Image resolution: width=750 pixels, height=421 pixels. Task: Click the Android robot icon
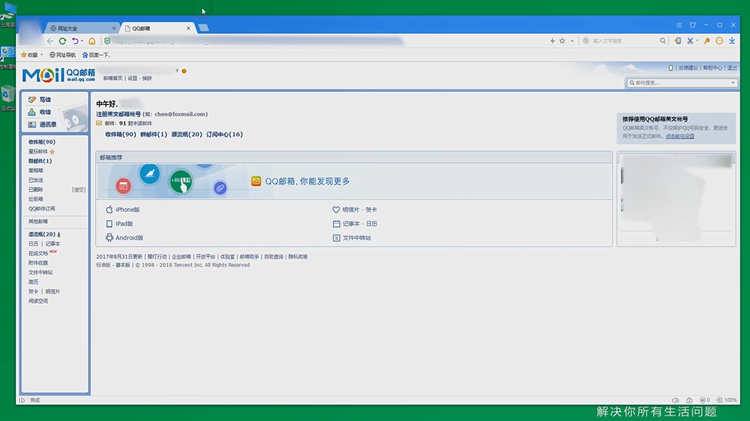coord(109,237)
